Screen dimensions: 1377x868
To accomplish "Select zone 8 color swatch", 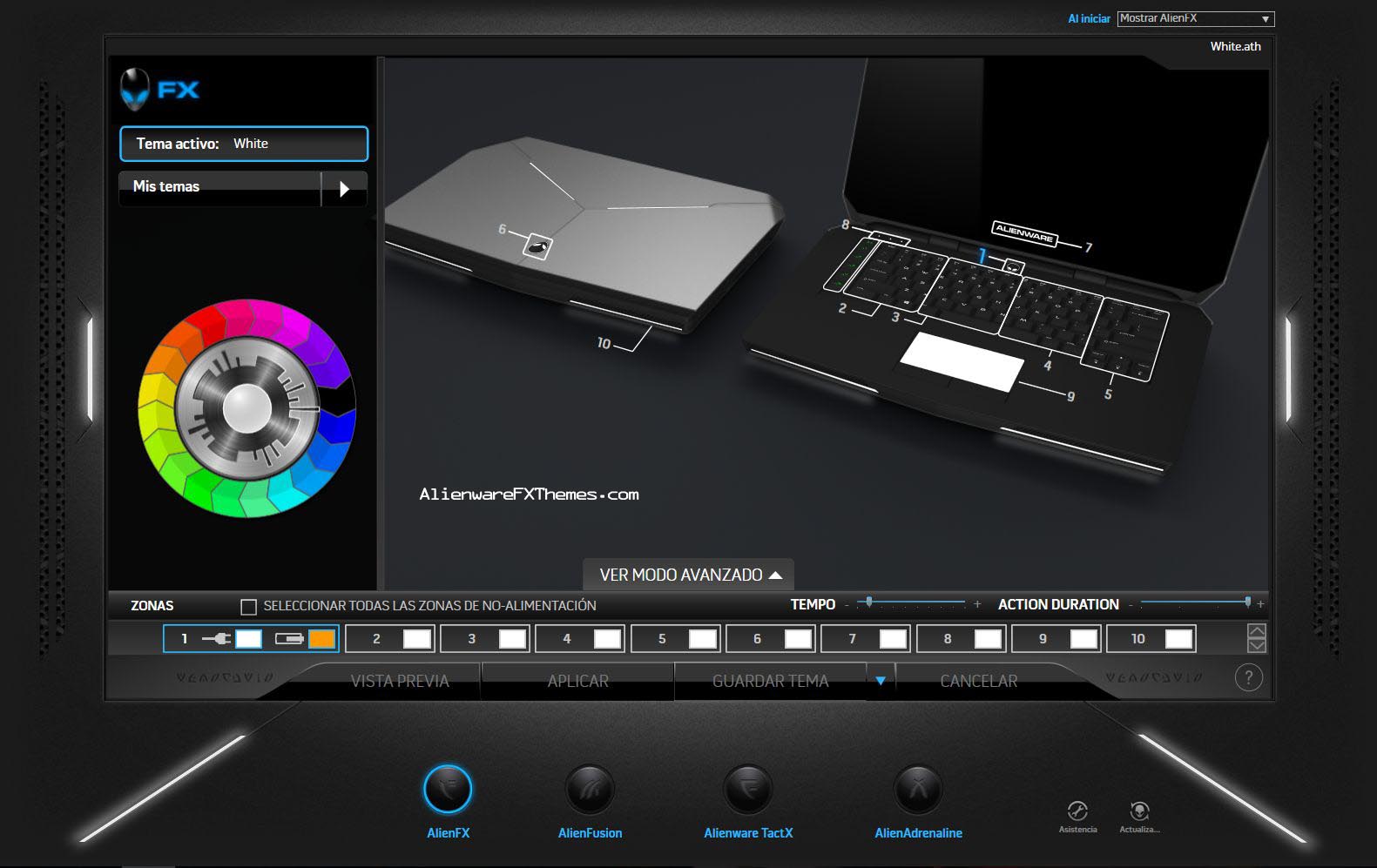I will point(988,639).
